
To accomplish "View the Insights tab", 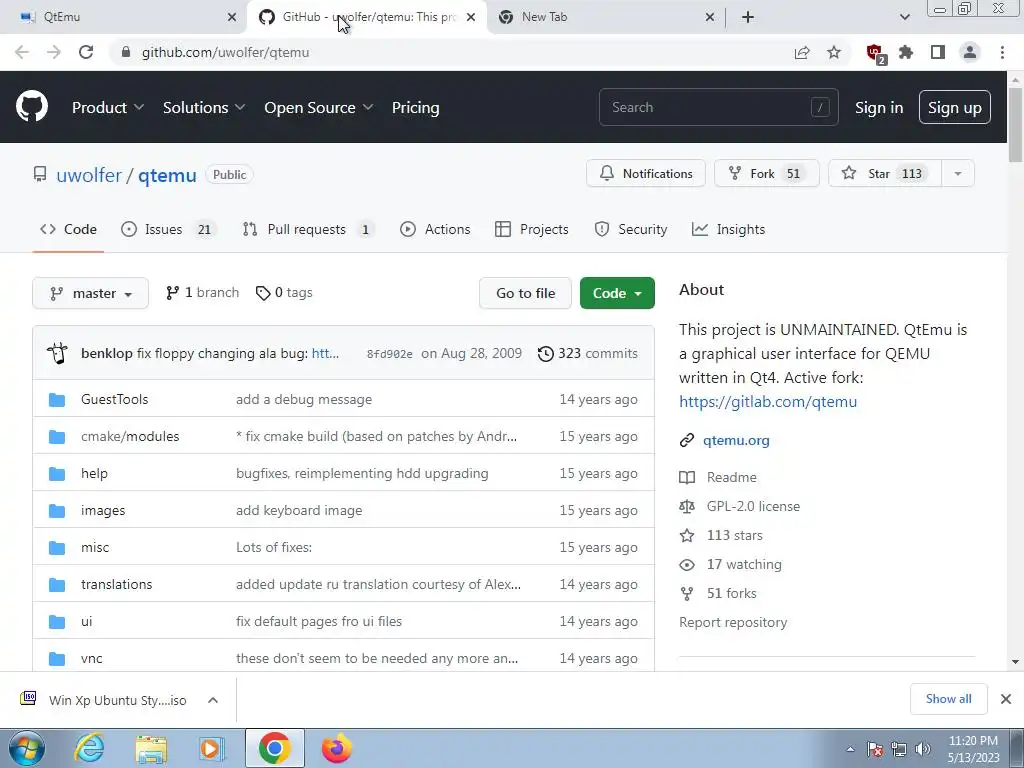I will [x=728, y=229].
